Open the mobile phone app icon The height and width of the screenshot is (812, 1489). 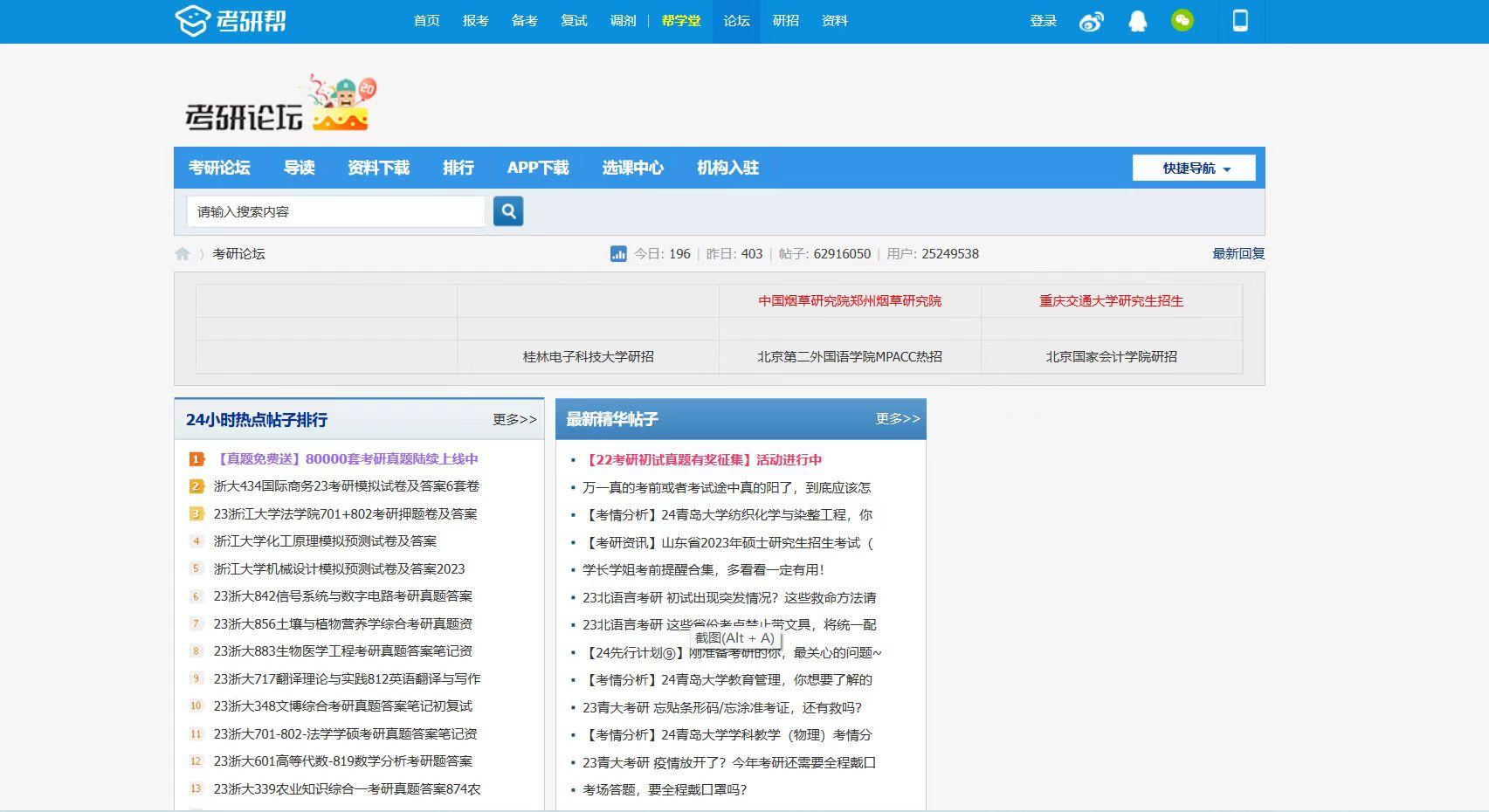(x=1240, y=21)
